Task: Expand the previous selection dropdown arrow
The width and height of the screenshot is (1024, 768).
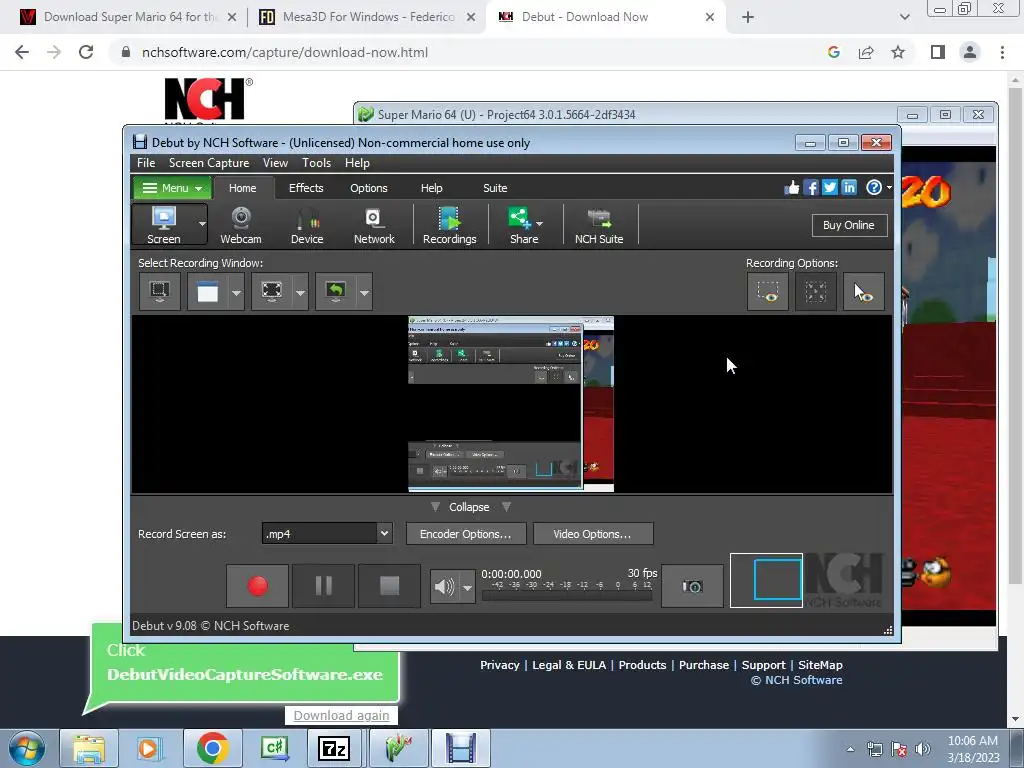Action: 364,292
